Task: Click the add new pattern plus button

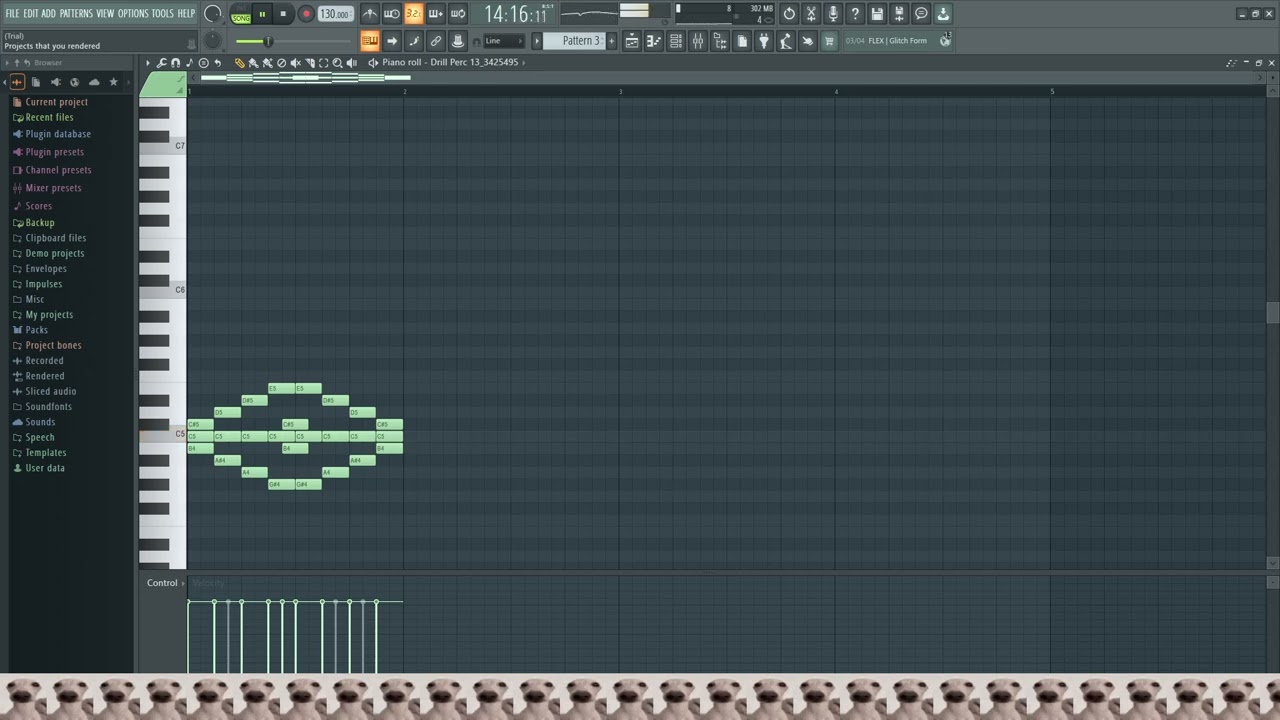Action: (612, 41)
